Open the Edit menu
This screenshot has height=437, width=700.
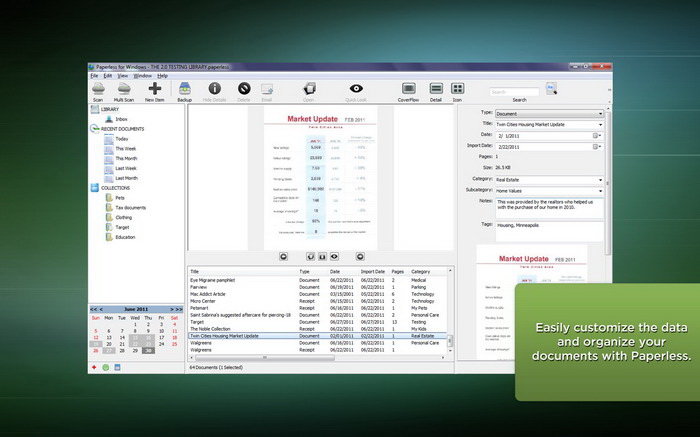pos(108,76)
